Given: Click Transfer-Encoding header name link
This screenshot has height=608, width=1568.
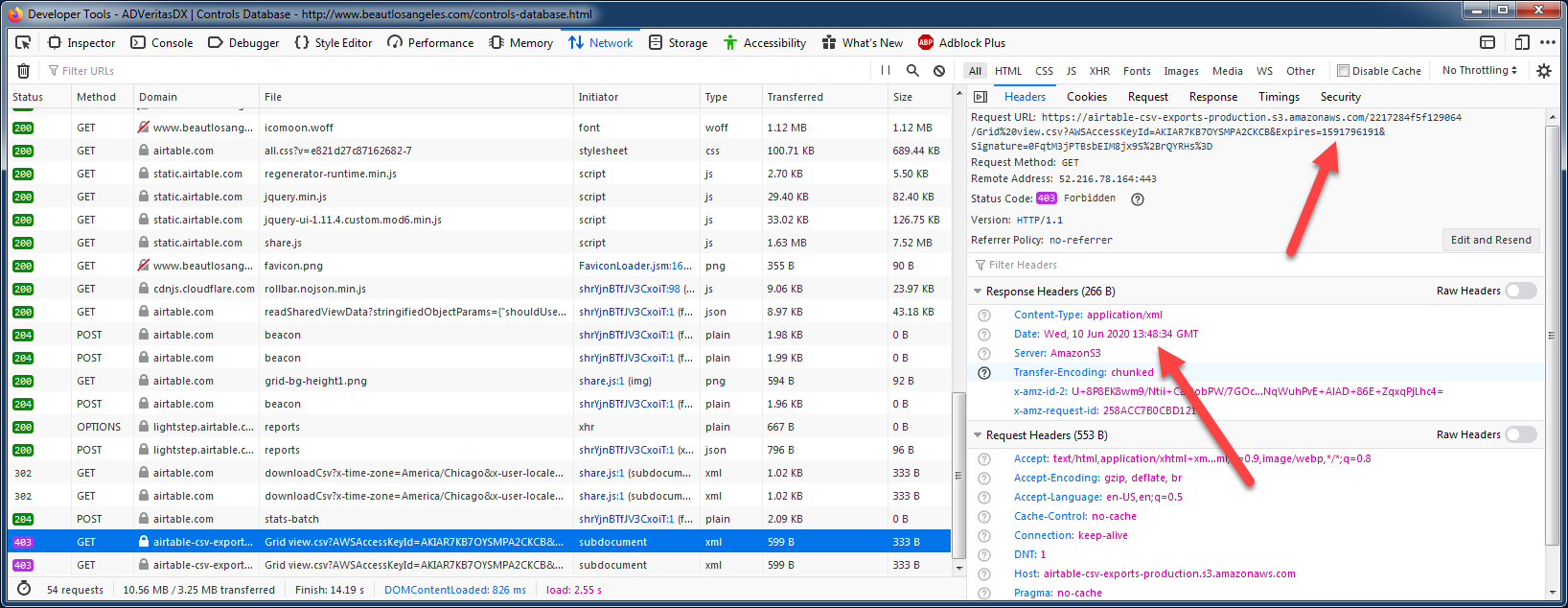Looking at the screenshot, I should click(x=1060, y=372).
